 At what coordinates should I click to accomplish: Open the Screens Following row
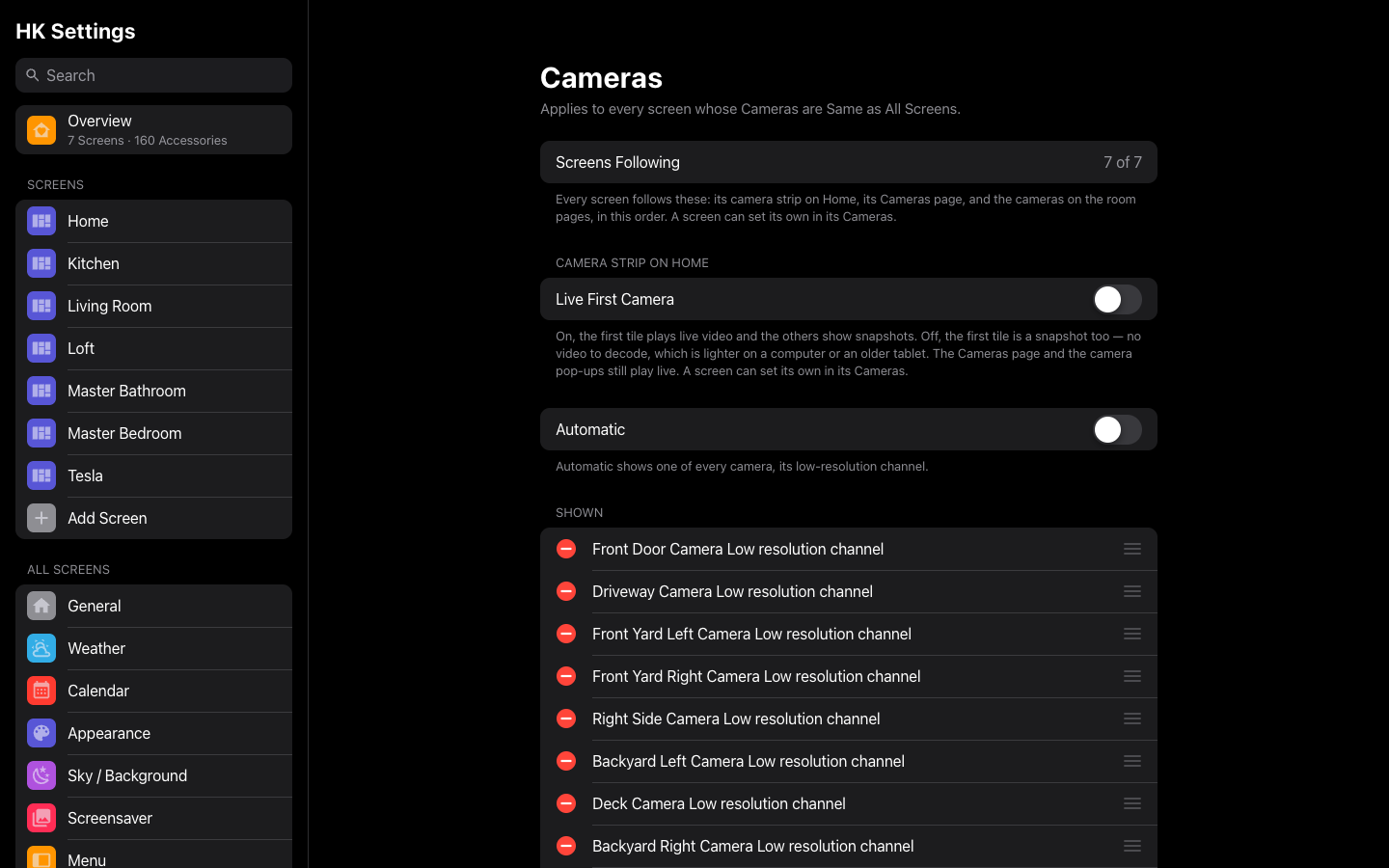849,162
